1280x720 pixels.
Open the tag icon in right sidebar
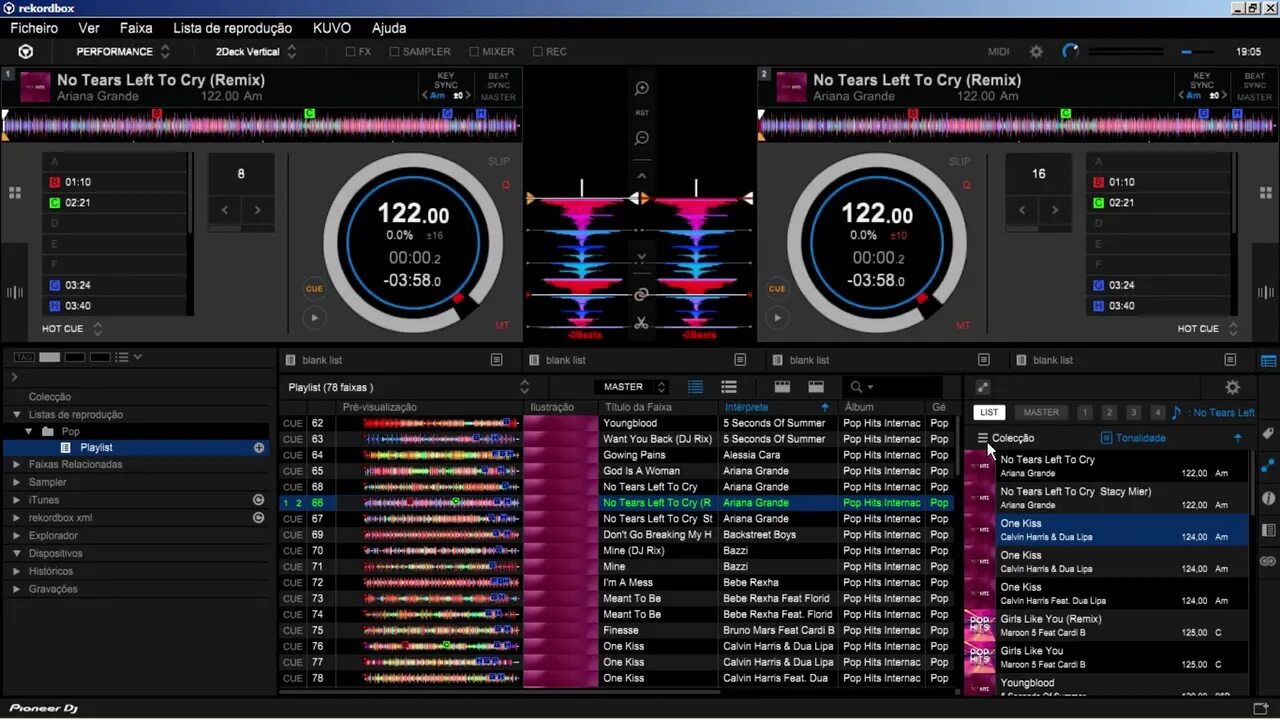(1268, 433)
